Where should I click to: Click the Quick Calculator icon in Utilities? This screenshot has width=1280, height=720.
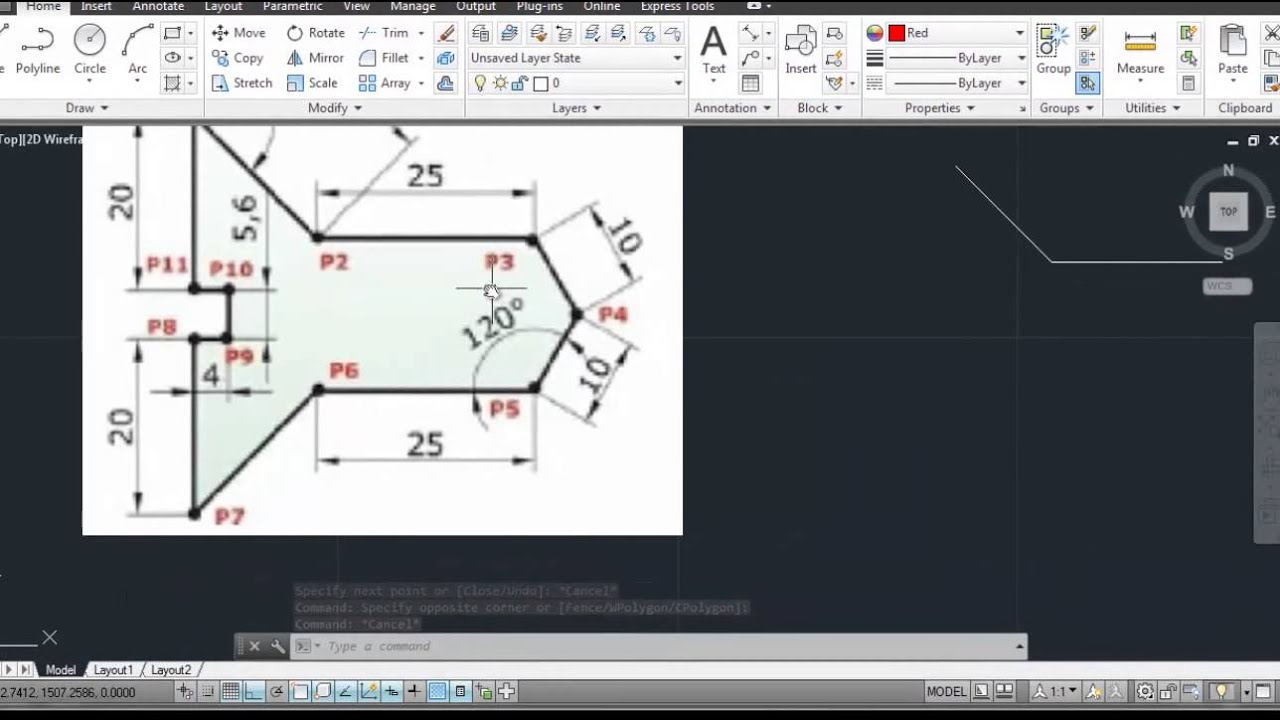pyautogui.click(x=1189, y=83)
